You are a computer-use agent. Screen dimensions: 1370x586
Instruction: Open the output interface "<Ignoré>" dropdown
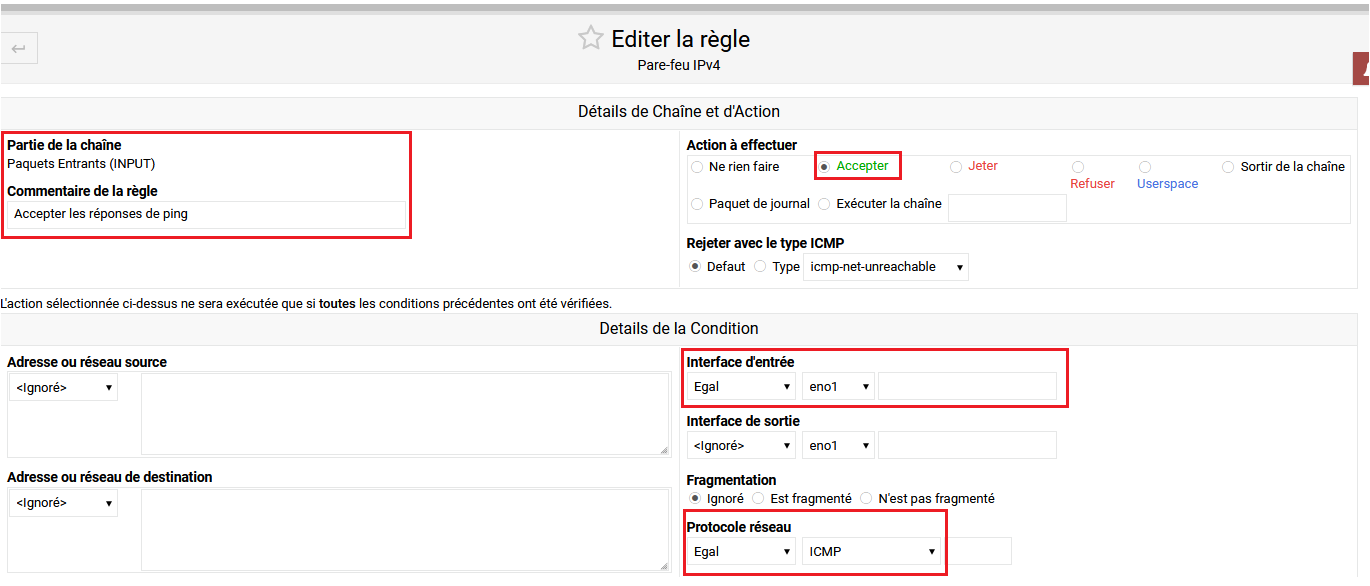(x=740, y=444)
